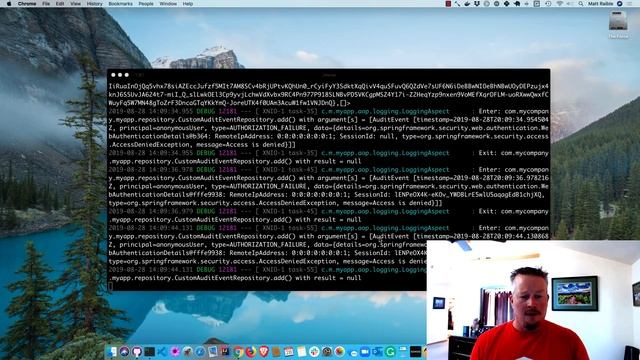The width and height of the screenshot is (640, 360).
Task: Click 'AccessDeniedException, message=Access is denied)]]' line in terminal
Action: pyautogui.click(x=202, y=144)
